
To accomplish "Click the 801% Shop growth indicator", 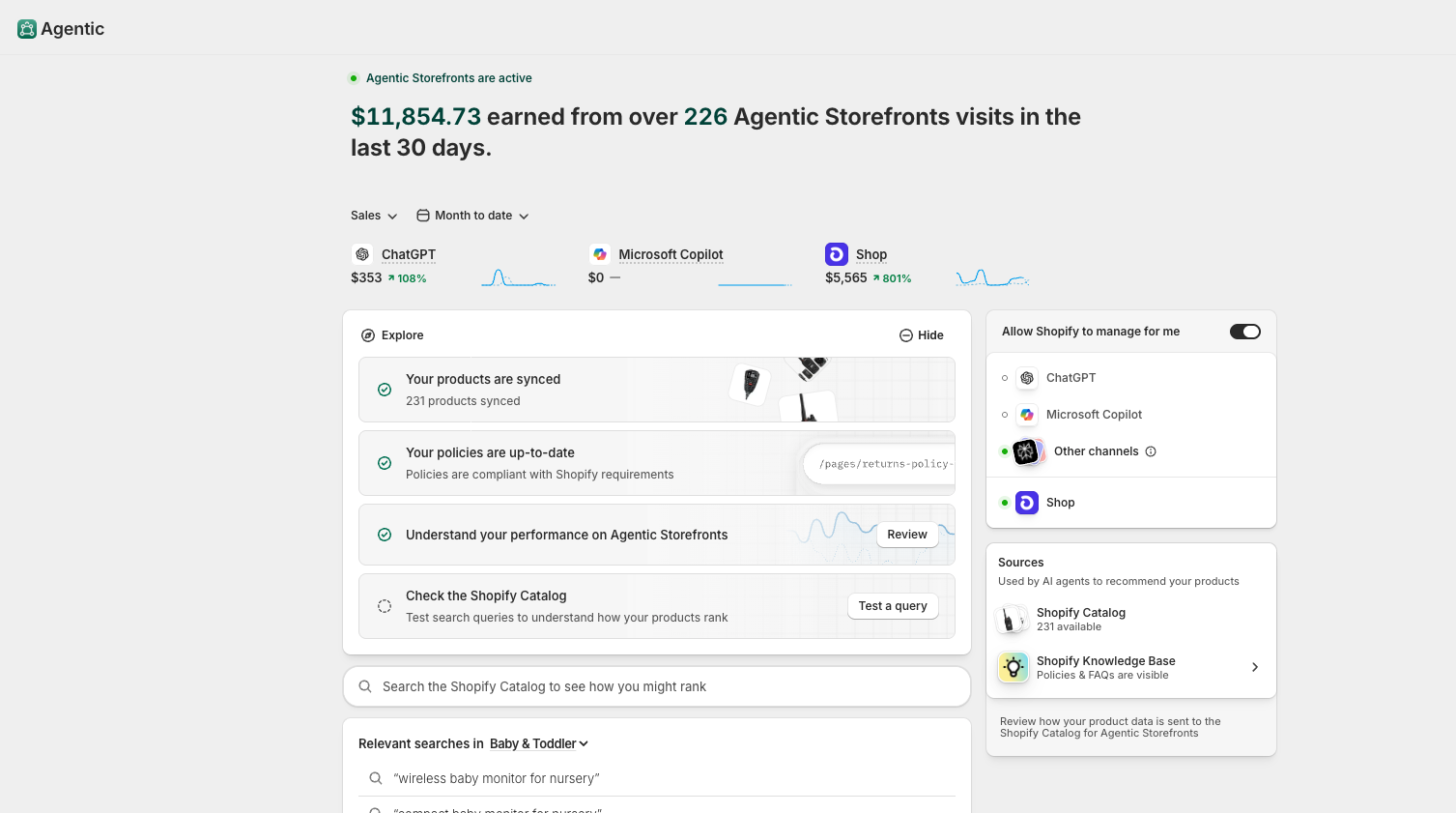I will pyautogui.click(x=892, y=278).
